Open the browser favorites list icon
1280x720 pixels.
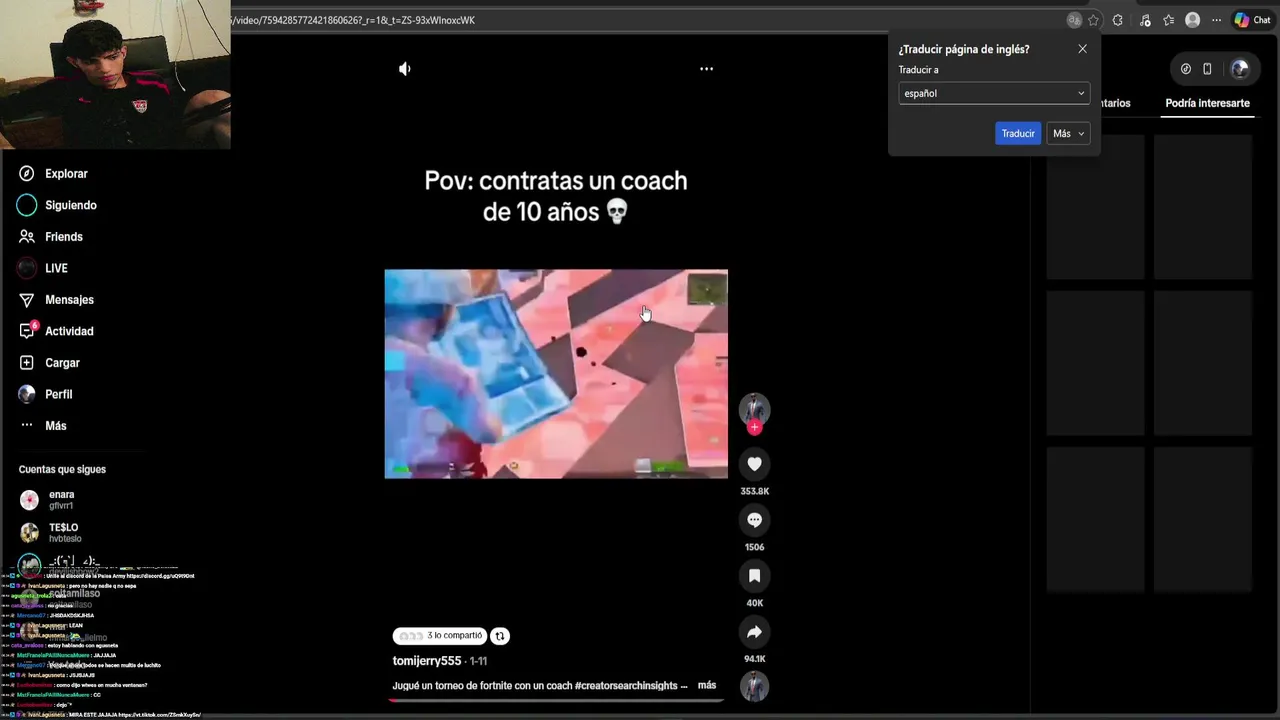[x=1169, y=20]
